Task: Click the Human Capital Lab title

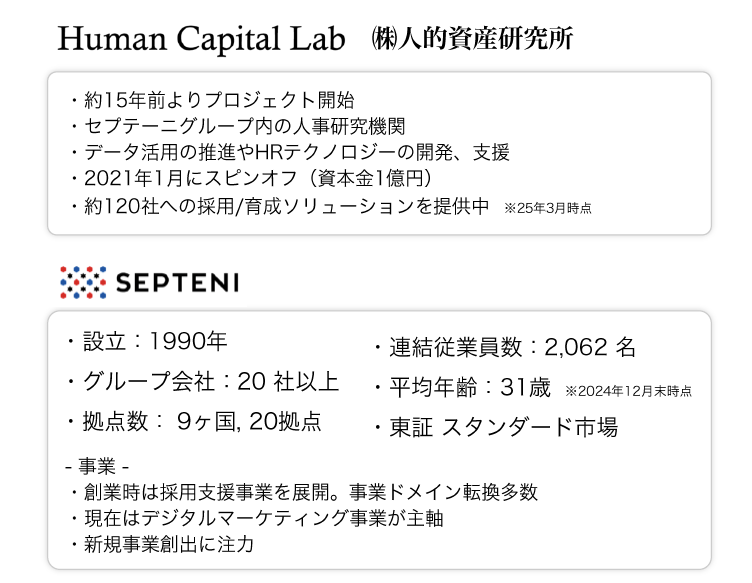Action: coord(201,39)
